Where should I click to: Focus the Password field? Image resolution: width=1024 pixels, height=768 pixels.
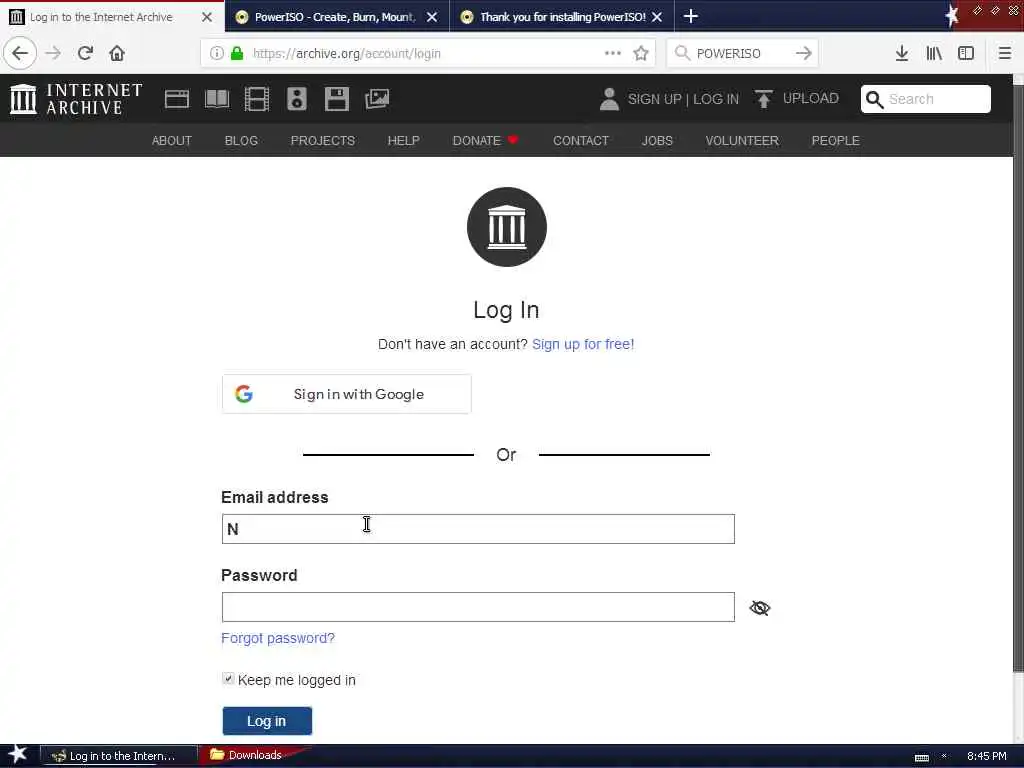[x=478, y=607]
